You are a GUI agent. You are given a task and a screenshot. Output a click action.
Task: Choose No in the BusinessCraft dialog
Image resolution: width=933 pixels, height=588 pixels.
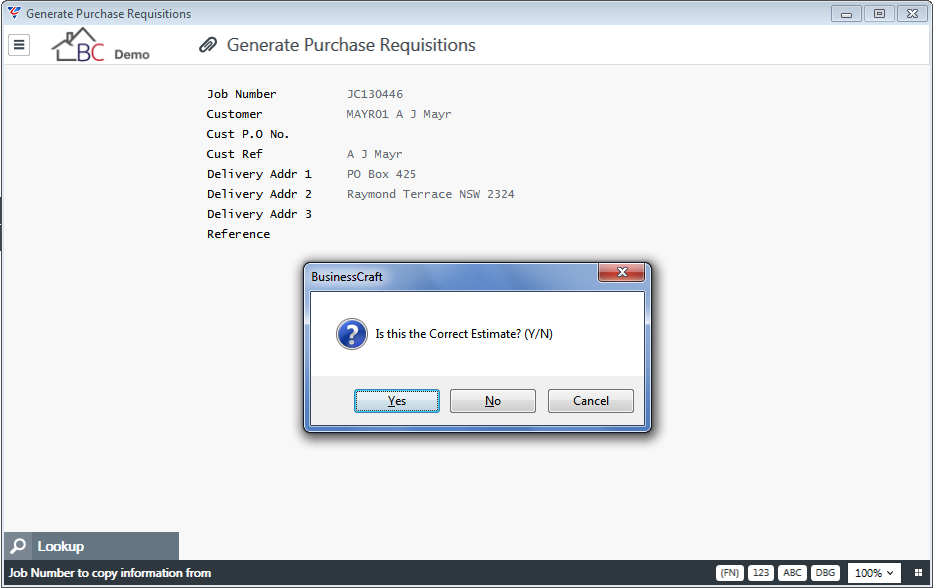(x=493, y=401)
